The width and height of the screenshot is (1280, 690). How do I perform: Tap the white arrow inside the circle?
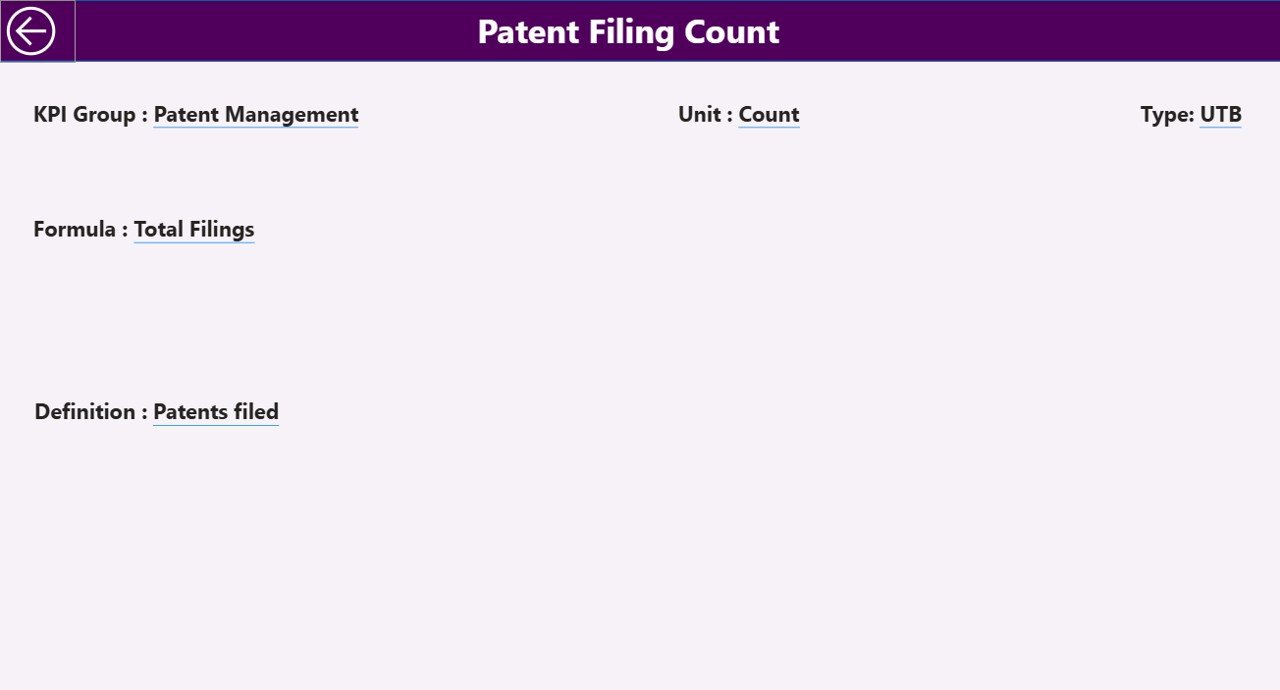[x=34, y=31]
